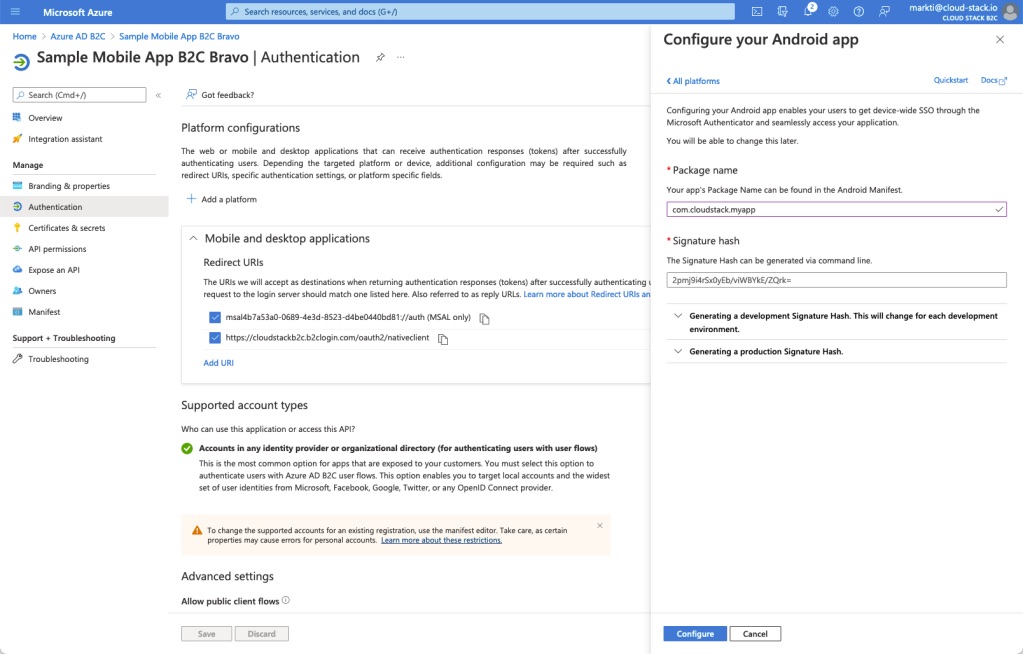
Task: Uncheck the msal auth redirect URI checkbox
Action: click(215, 317)
